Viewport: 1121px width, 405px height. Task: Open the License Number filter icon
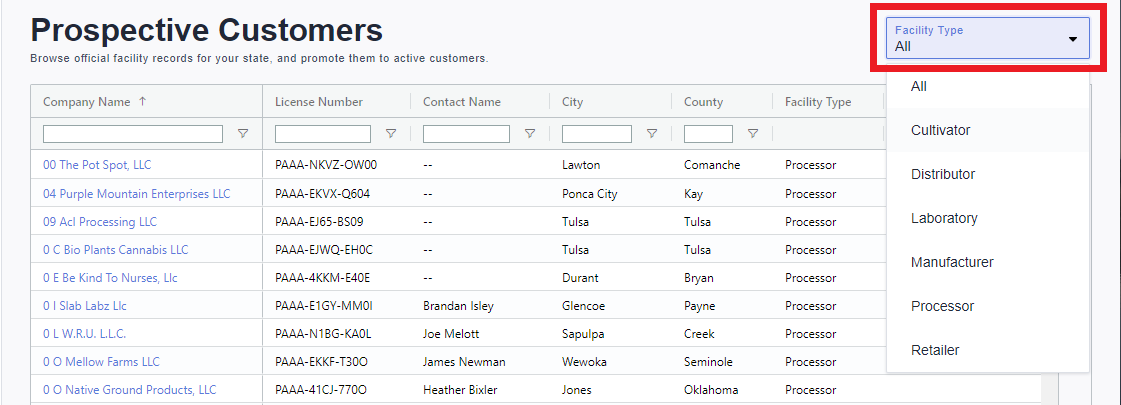[x=391, y=133]
